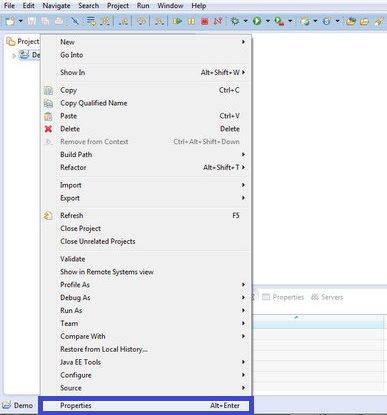Click the Save toolbar icon

[32, 21]
